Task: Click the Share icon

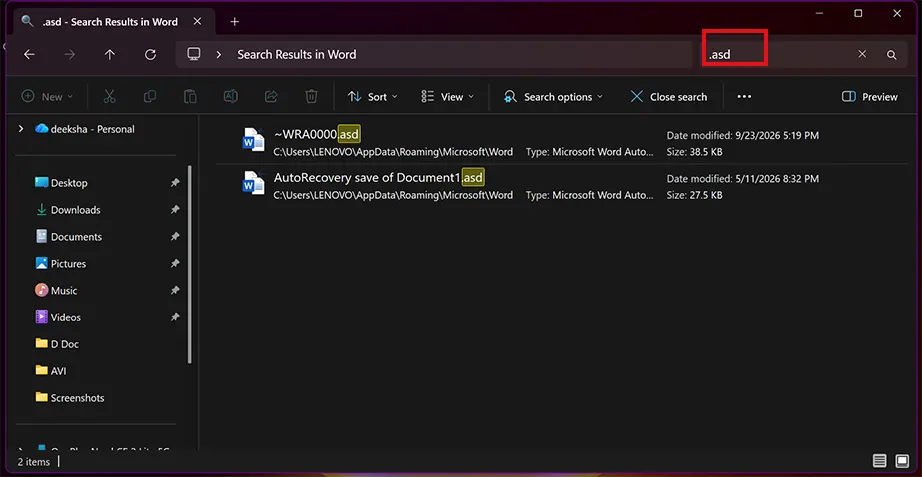Action: point(271,96)
